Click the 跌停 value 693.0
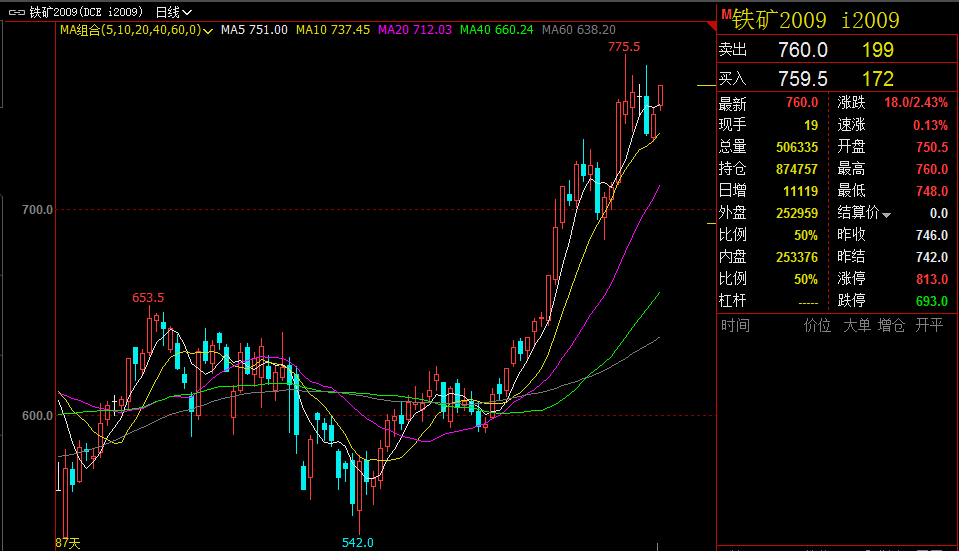The width and height of the screenshot is (959, 551). (x=931, y=301)
